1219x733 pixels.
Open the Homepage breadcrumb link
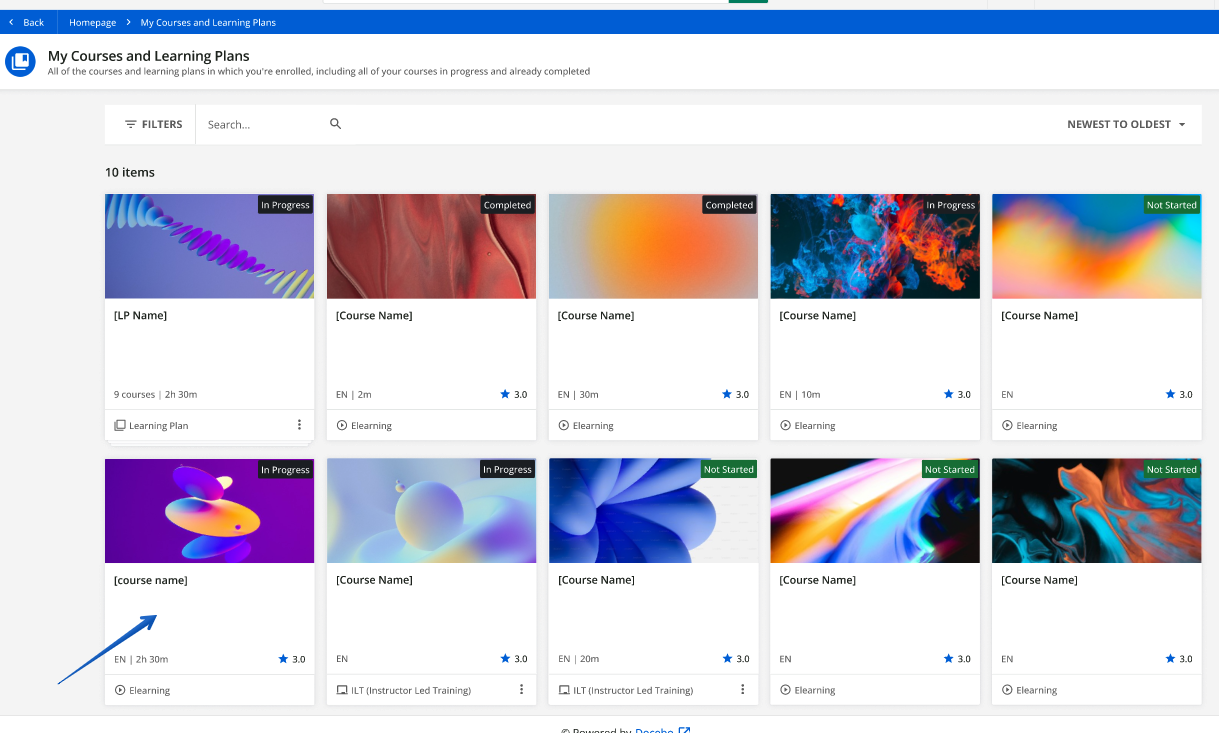(92, 22)
